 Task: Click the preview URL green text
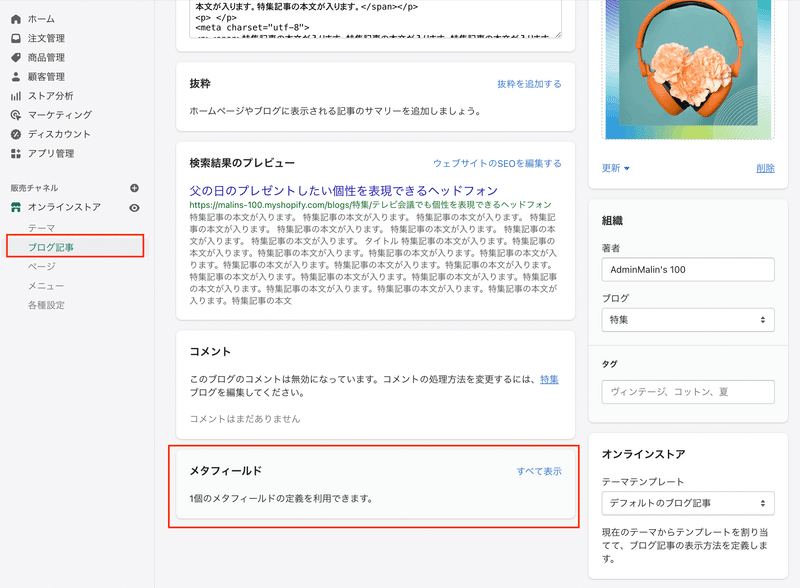[370, 205]
